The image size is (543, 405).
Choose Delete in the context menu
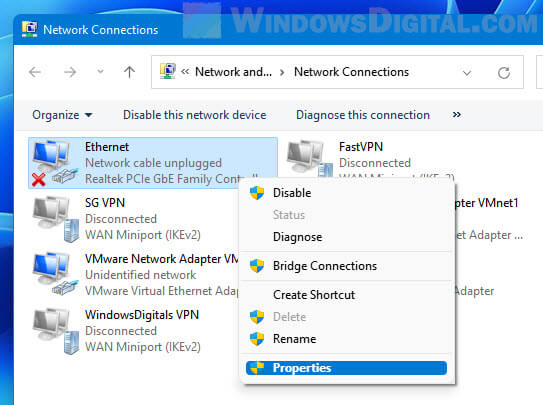[x=347, y=317]
